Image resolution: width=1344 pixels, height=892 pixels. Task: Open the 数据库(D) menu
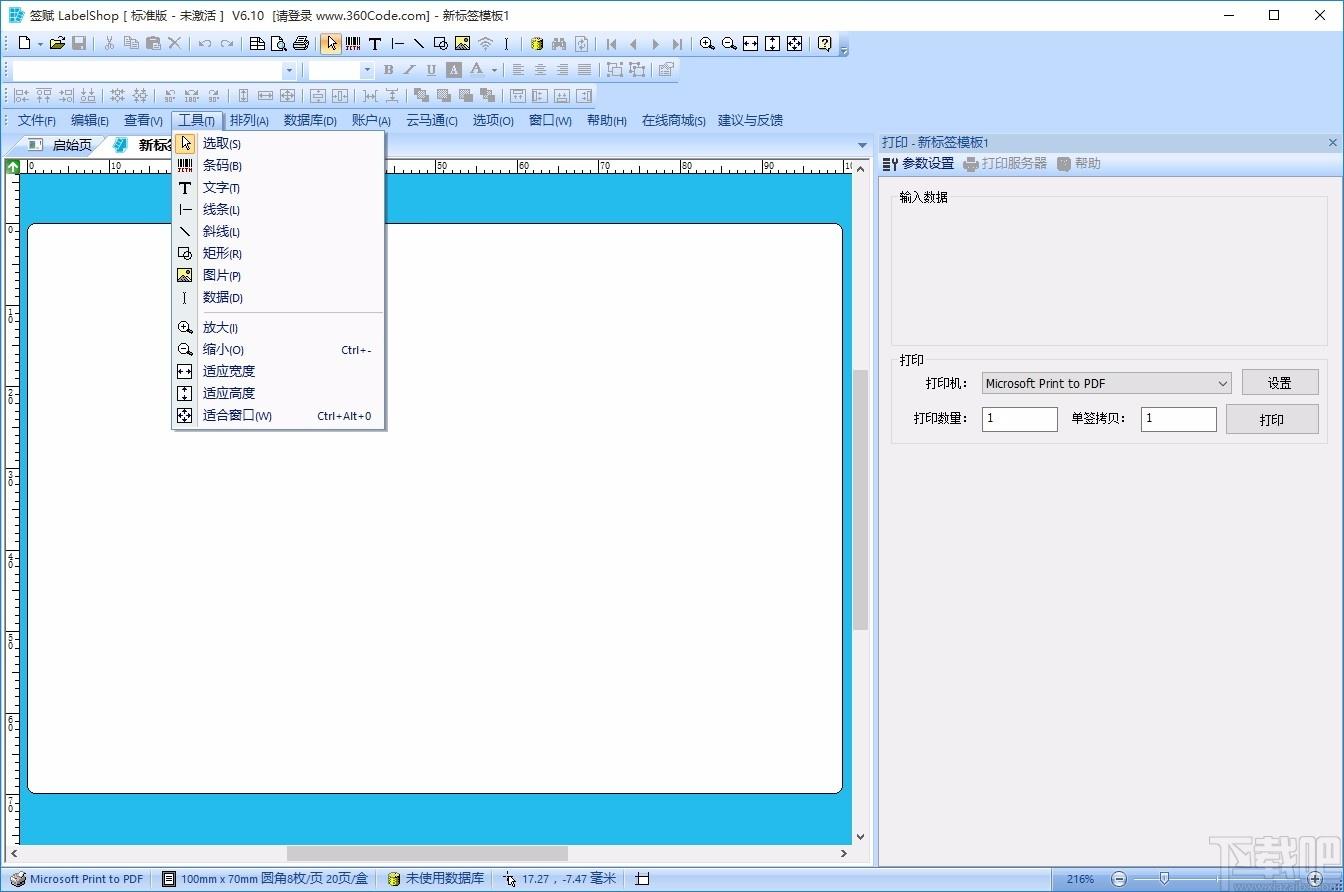coord(310,120)
